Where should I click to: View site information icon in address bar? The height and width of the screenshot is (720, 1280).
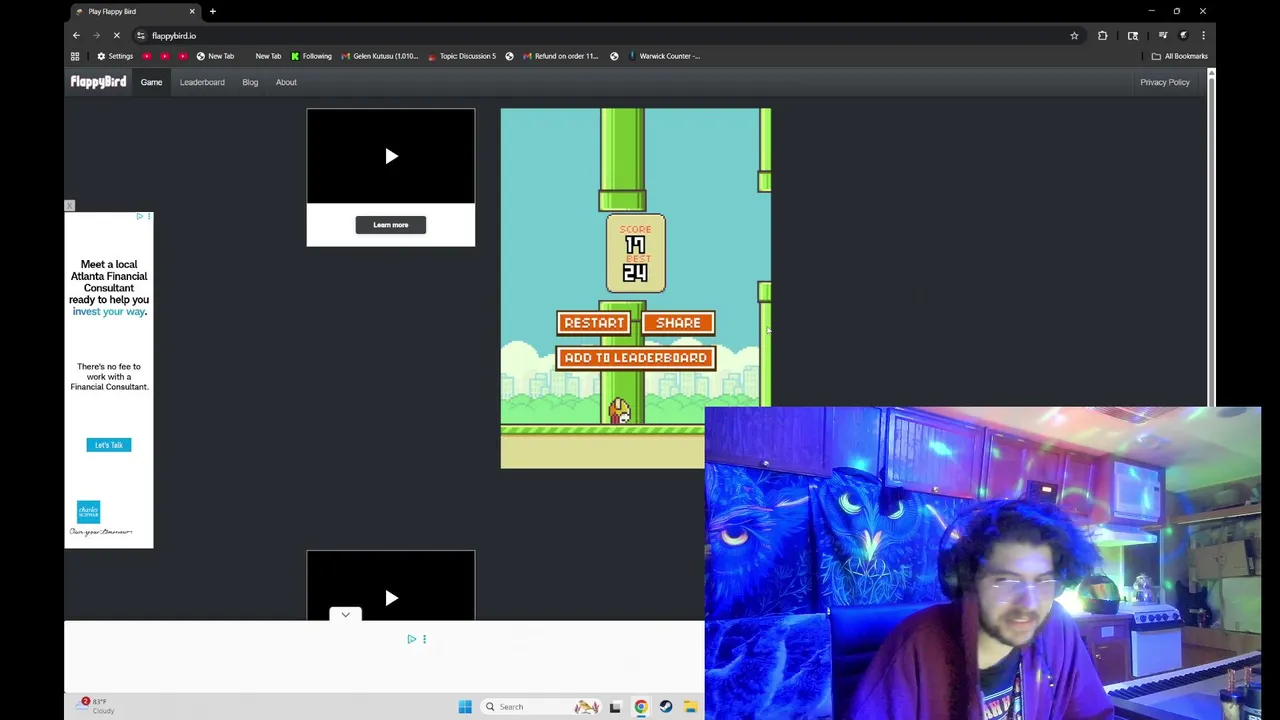(x=141, y=36)
